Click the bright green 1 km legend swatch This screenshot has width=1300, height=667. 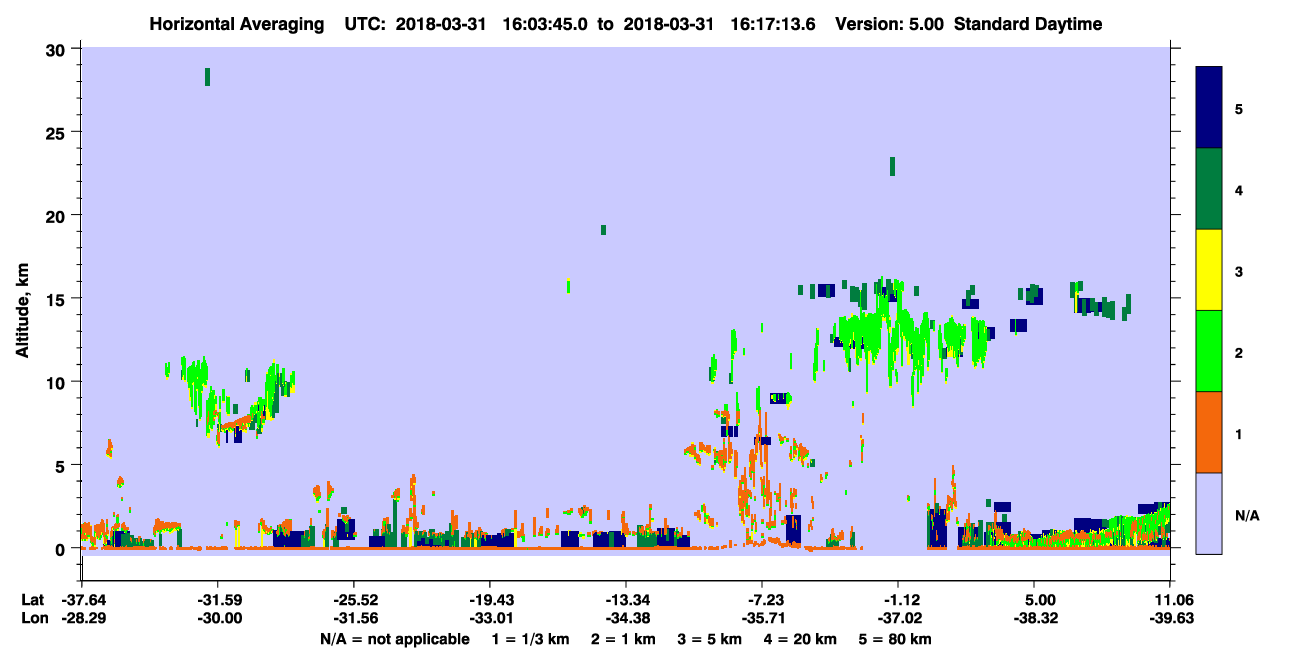pyautogui.click(x=1209, y=351)
